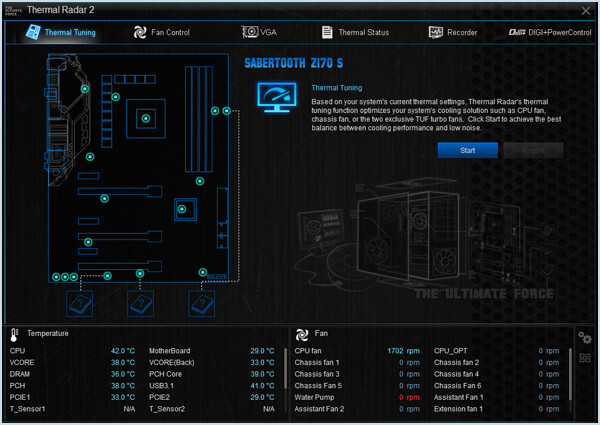Image resolution: width=600 pixels, height=425 pixels.
Task: Click the greyed-out button beside Start
Action: 534,150
